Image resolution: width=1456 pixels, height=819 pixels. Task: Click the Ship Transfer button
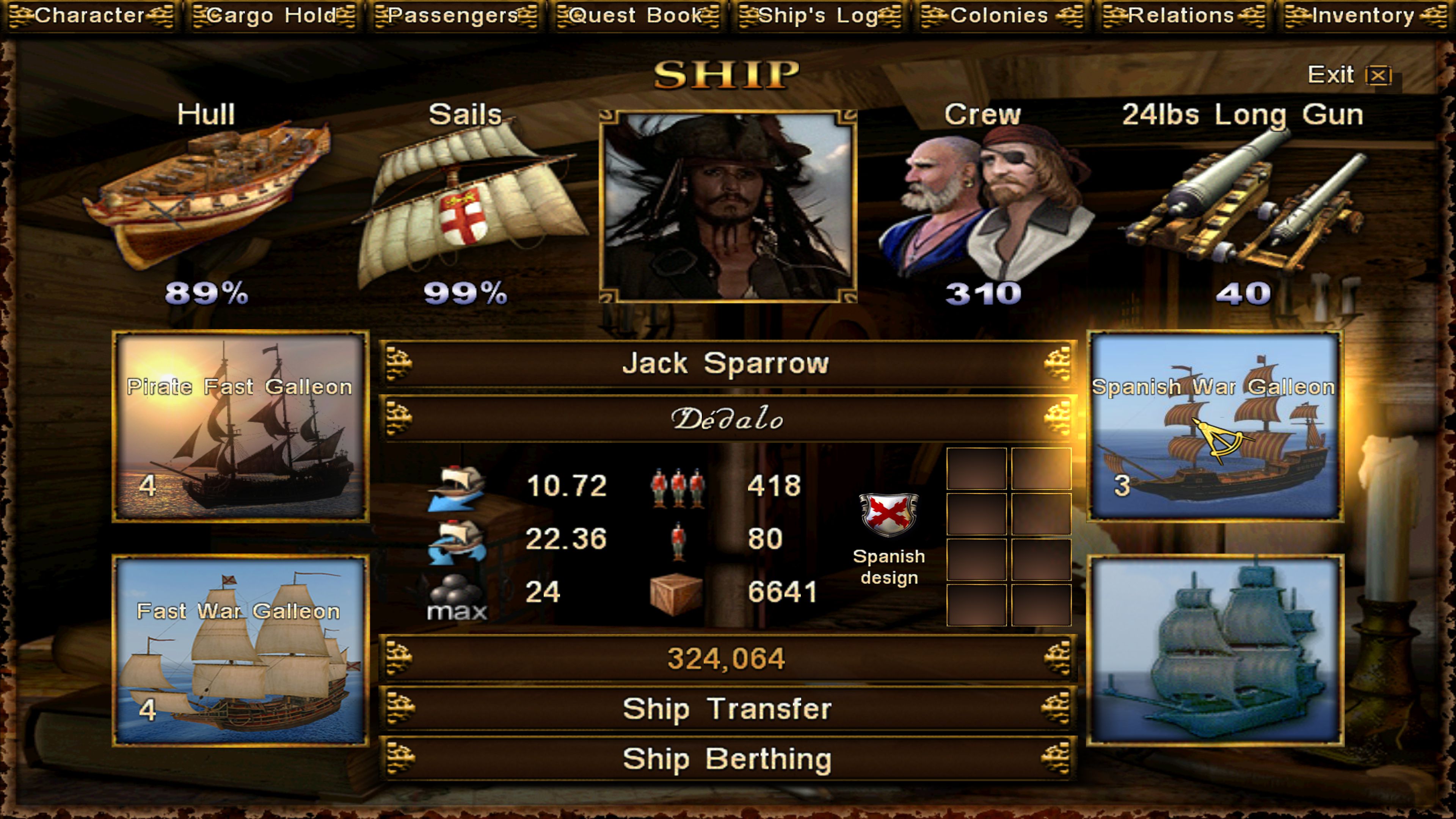pos(728,708)
